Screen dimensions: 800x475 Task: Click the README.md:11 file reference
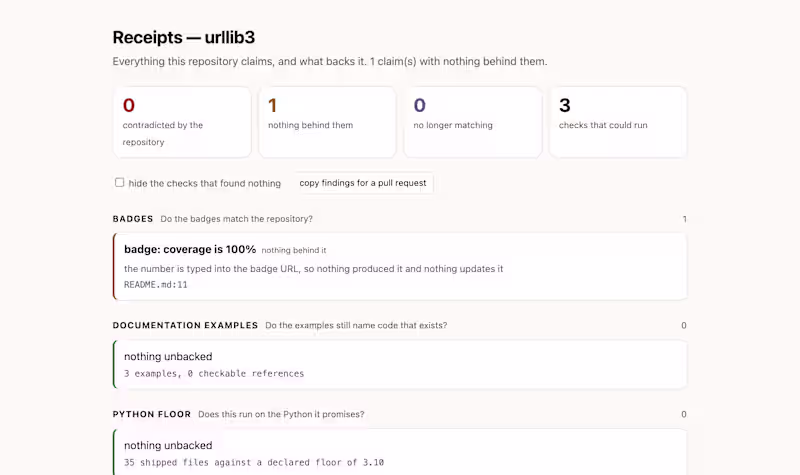[x=156, y=285]
